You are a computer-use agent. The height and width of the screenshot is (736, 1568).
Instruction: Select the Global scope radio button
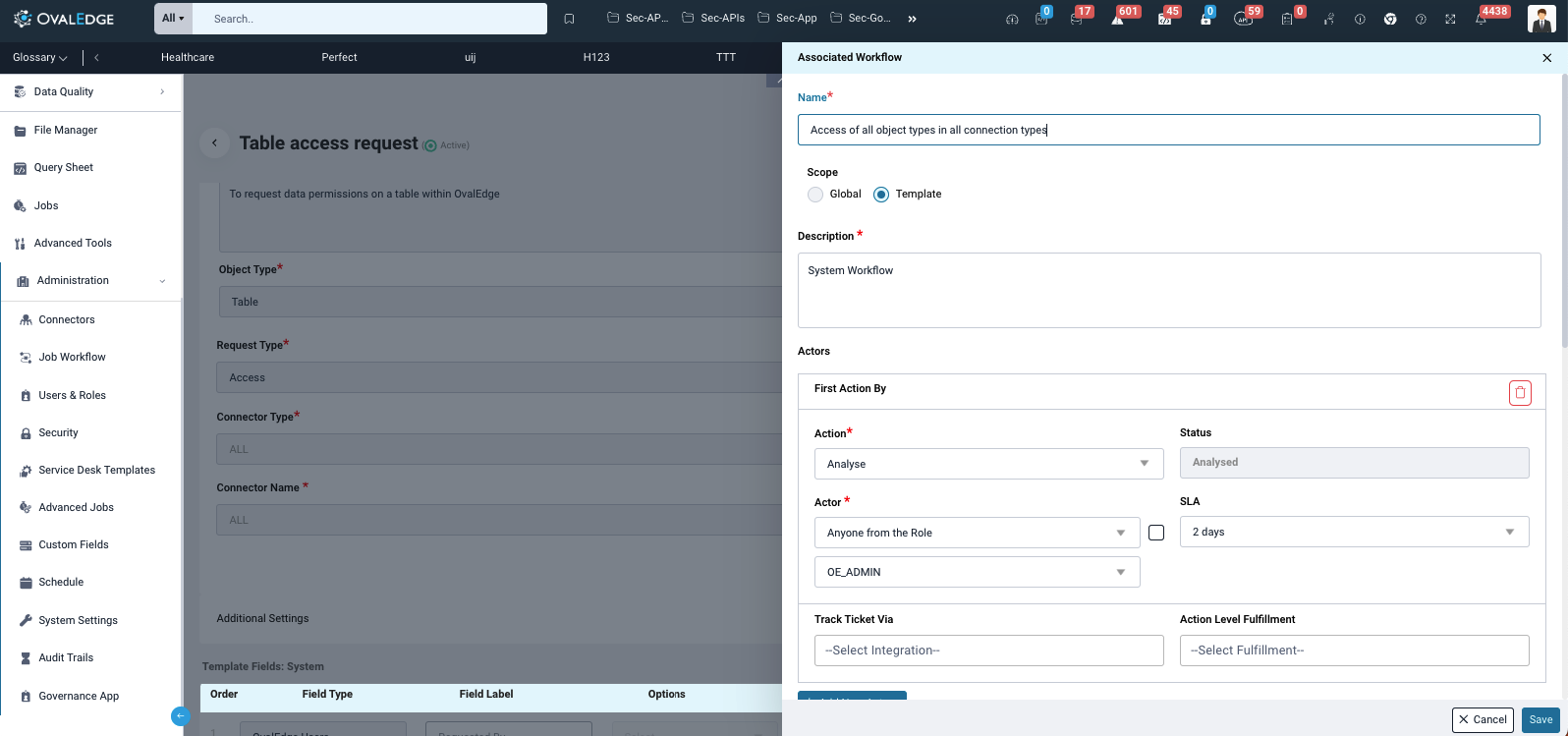click(x=815, y=195)
